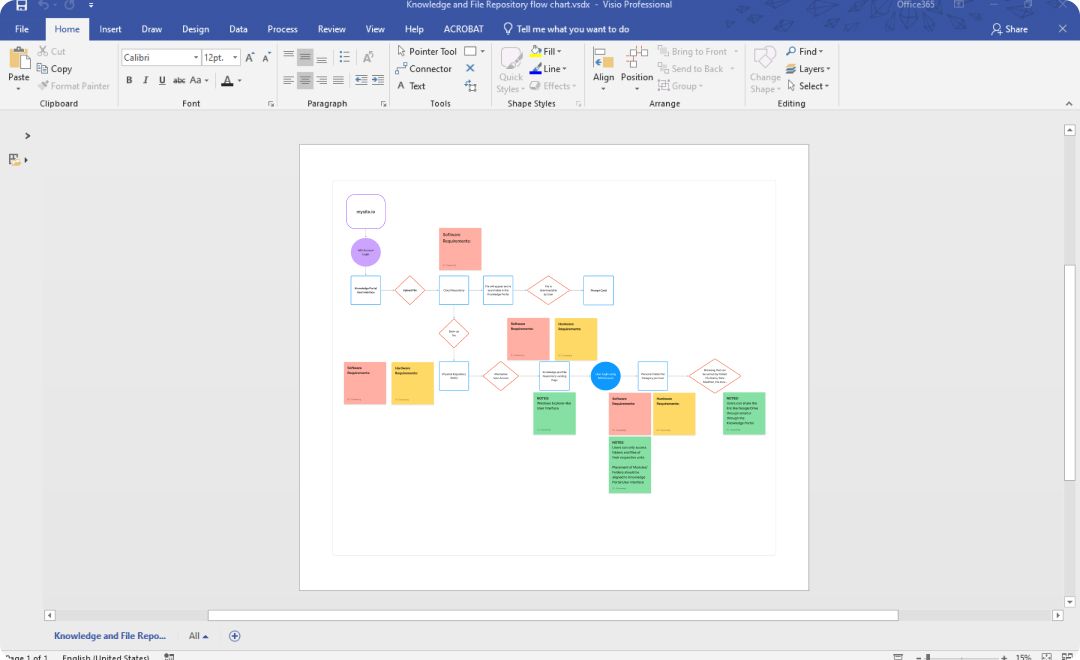The image size is (1080, 660).
Task: Click the Save icon in title bar
Action: click(x=21, y=6)
